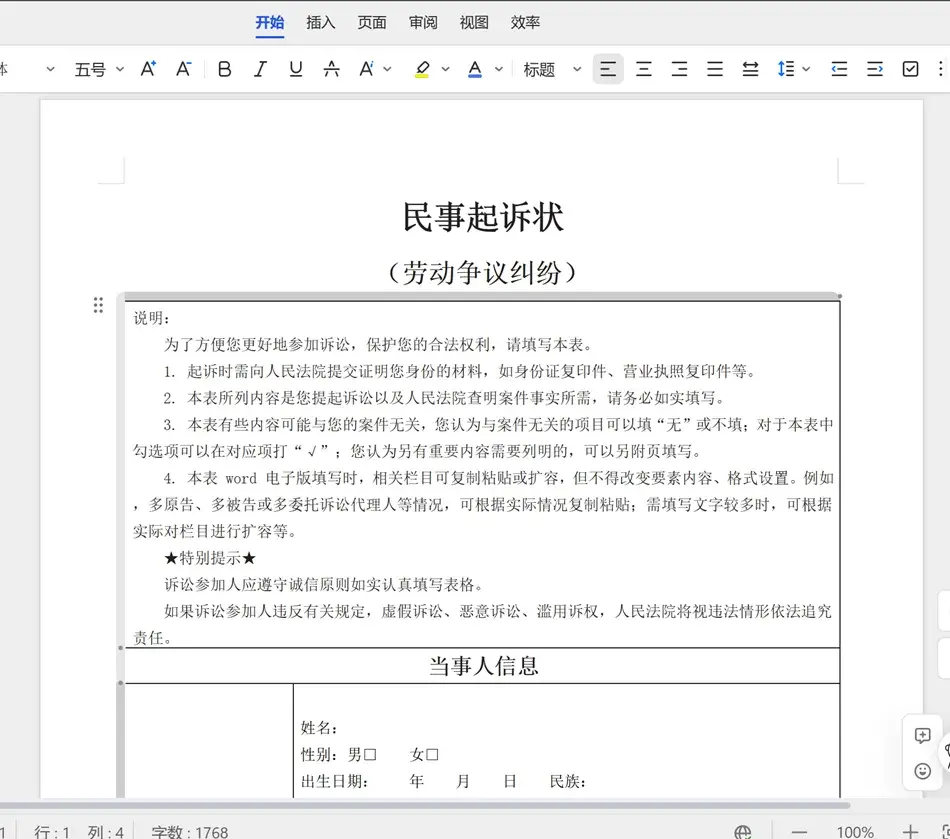Check the 女 gender box

(x=432, y=755)
